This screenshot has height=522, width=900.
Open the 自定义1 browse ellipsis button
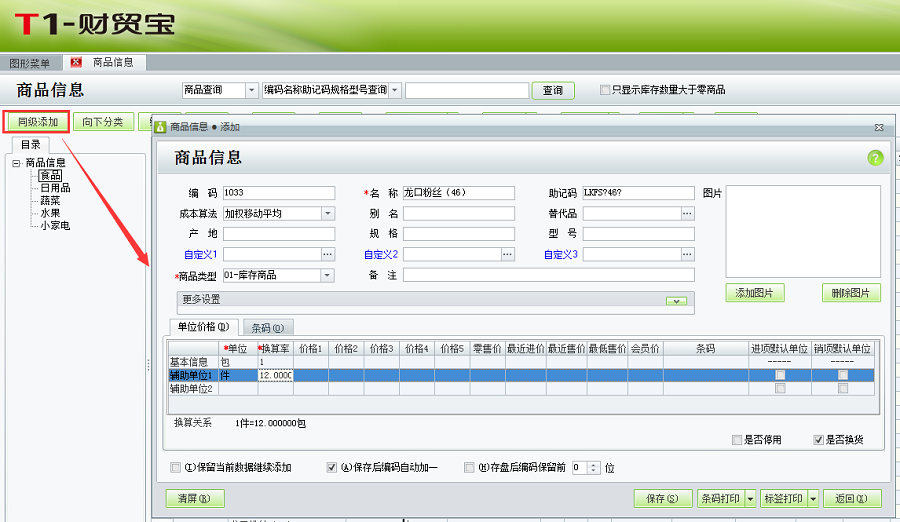[328, 254]
